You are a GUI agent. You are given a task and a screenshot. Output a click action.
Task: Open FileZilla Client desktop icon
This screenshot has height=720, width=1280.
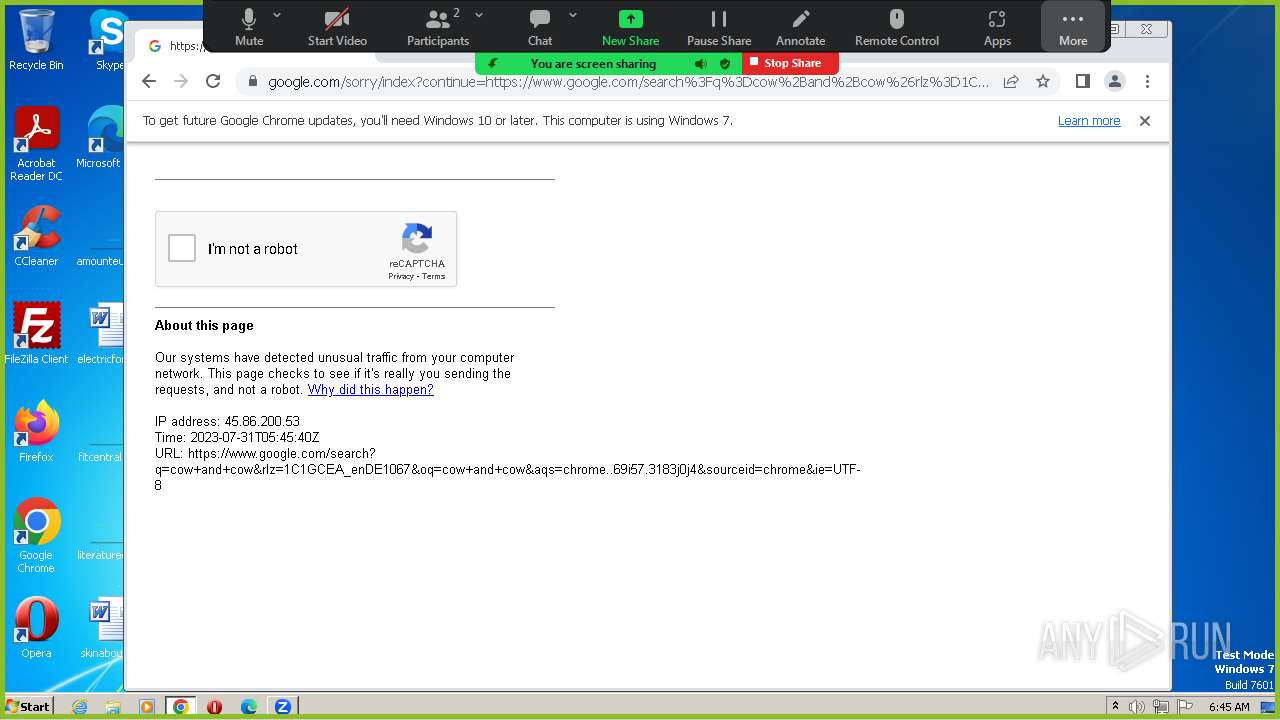pyautogui.click(x=36, y=334)
